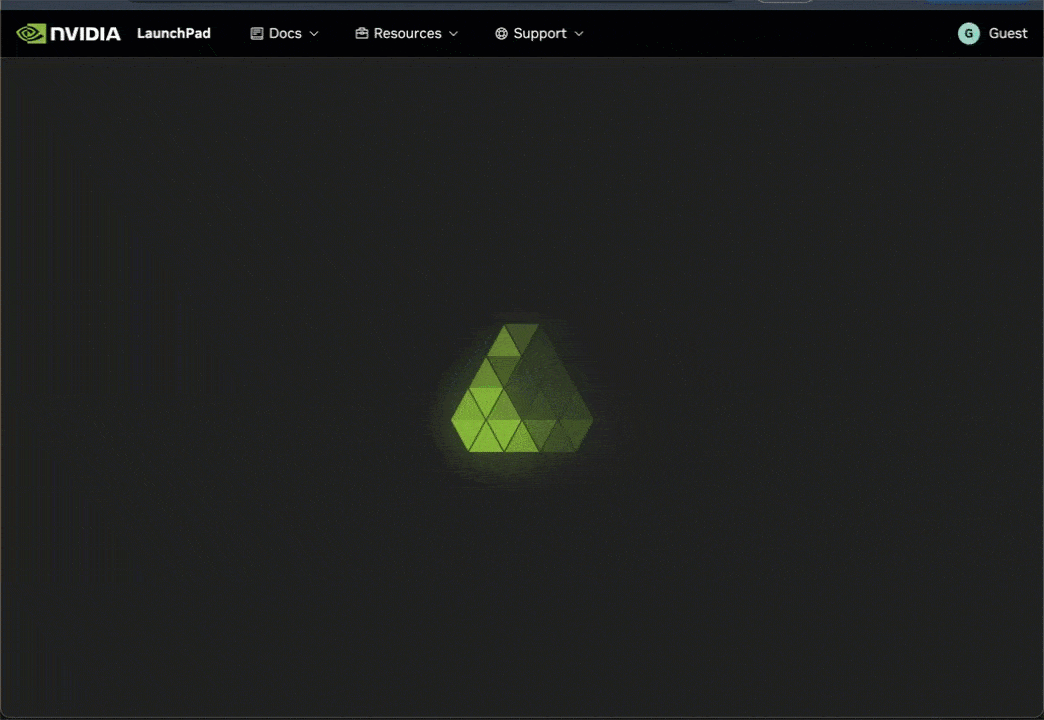Open the Guest account label
The width and height of the screenshot is (1044, 720).
point(1007,33)
